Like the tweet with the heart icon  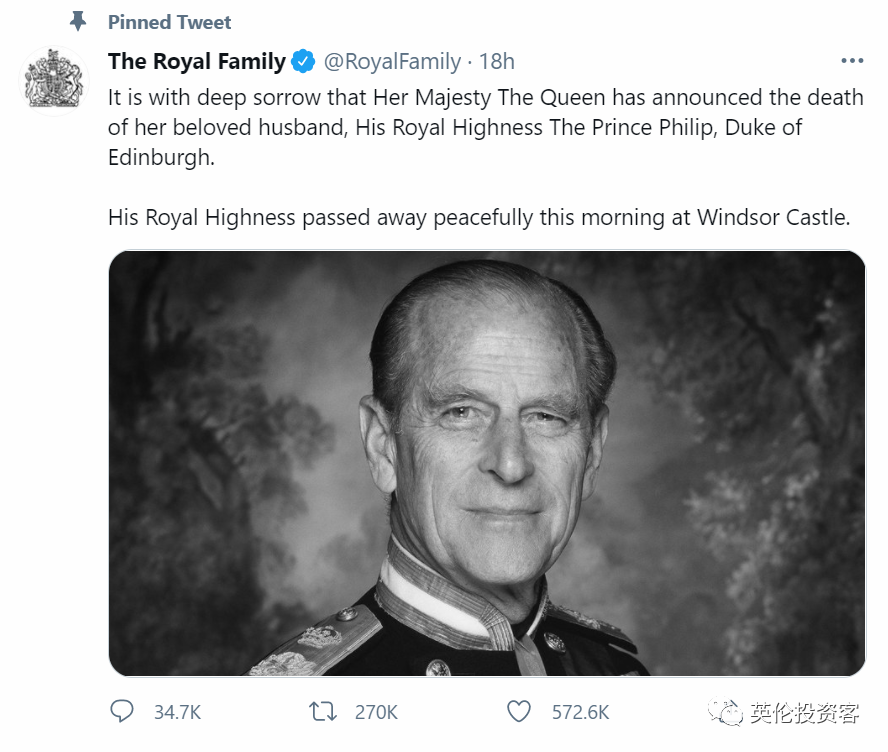click(518, 712)
